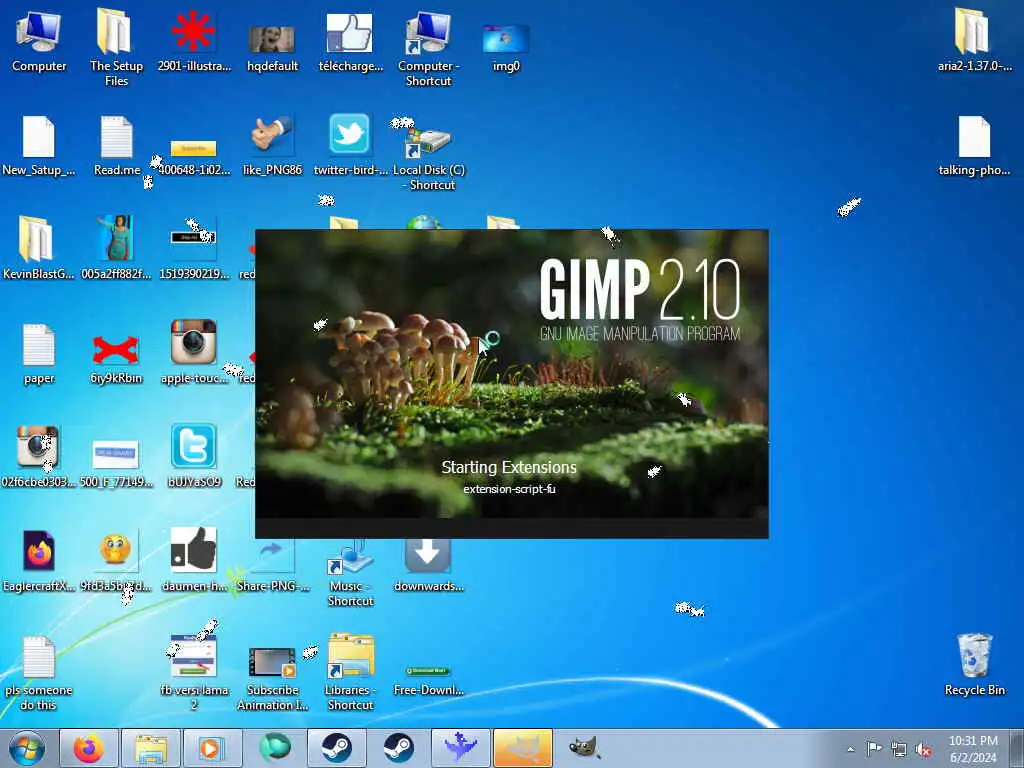
Task: Select the like_PNG86 thumbs-up image
Action: [x=272, y=145]
